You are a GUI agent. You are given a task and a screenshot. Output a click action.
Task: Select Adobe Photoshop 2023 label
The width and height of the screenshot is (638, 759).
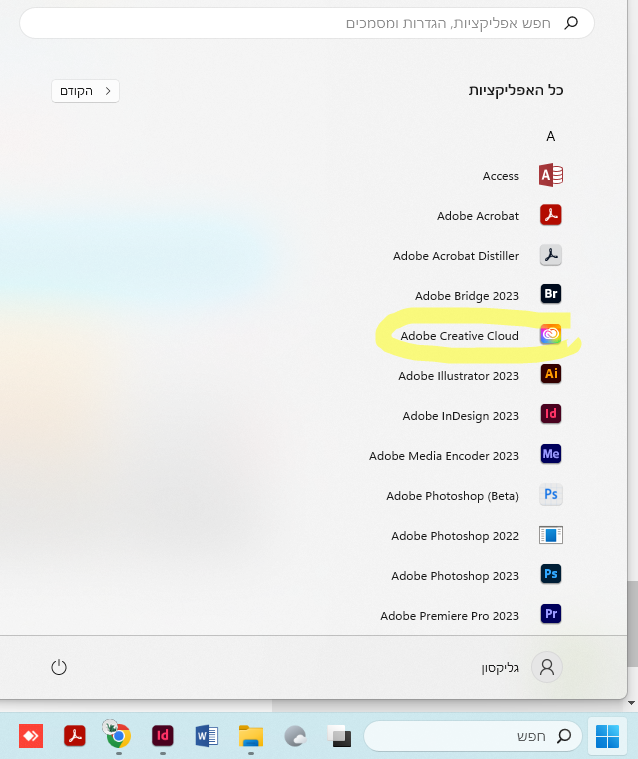pyautogui.click(x=455, y=576)
